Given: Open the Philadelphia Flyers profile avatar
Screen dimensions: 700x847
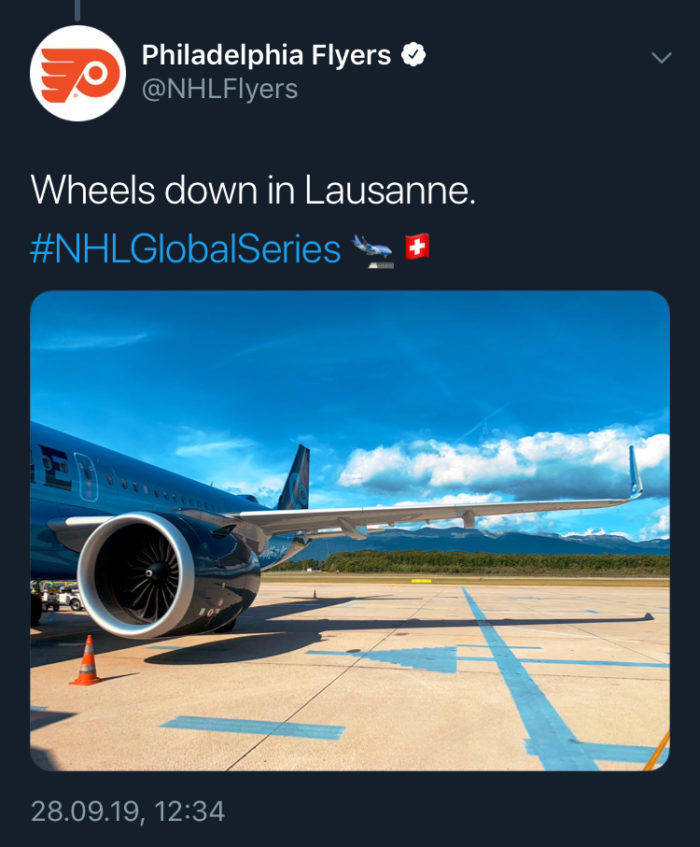Looking at the screenshot, I should (78, 73).
